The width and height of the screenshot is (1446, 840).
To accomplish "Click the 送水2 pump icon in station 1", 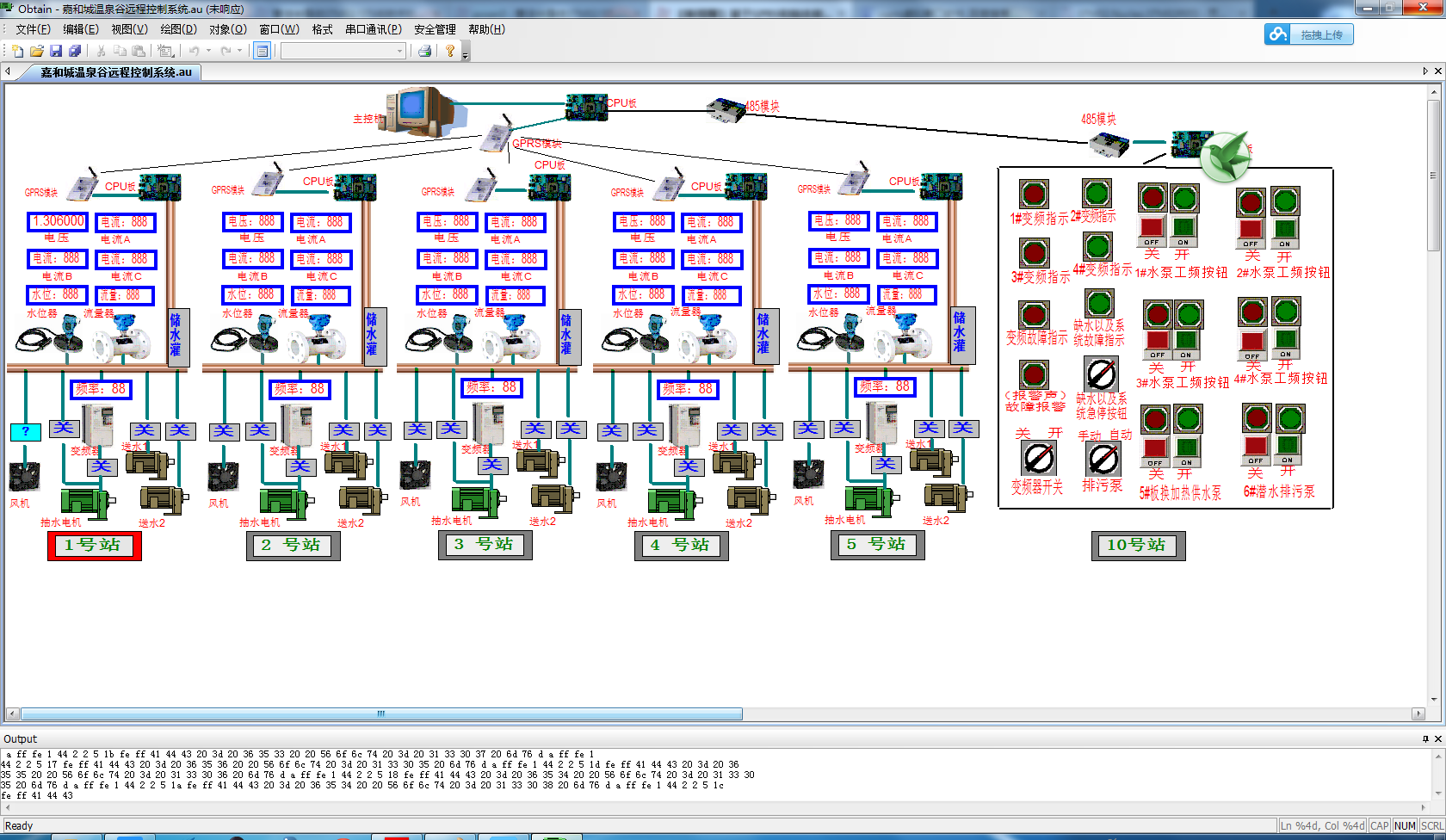I will point(164,500).
